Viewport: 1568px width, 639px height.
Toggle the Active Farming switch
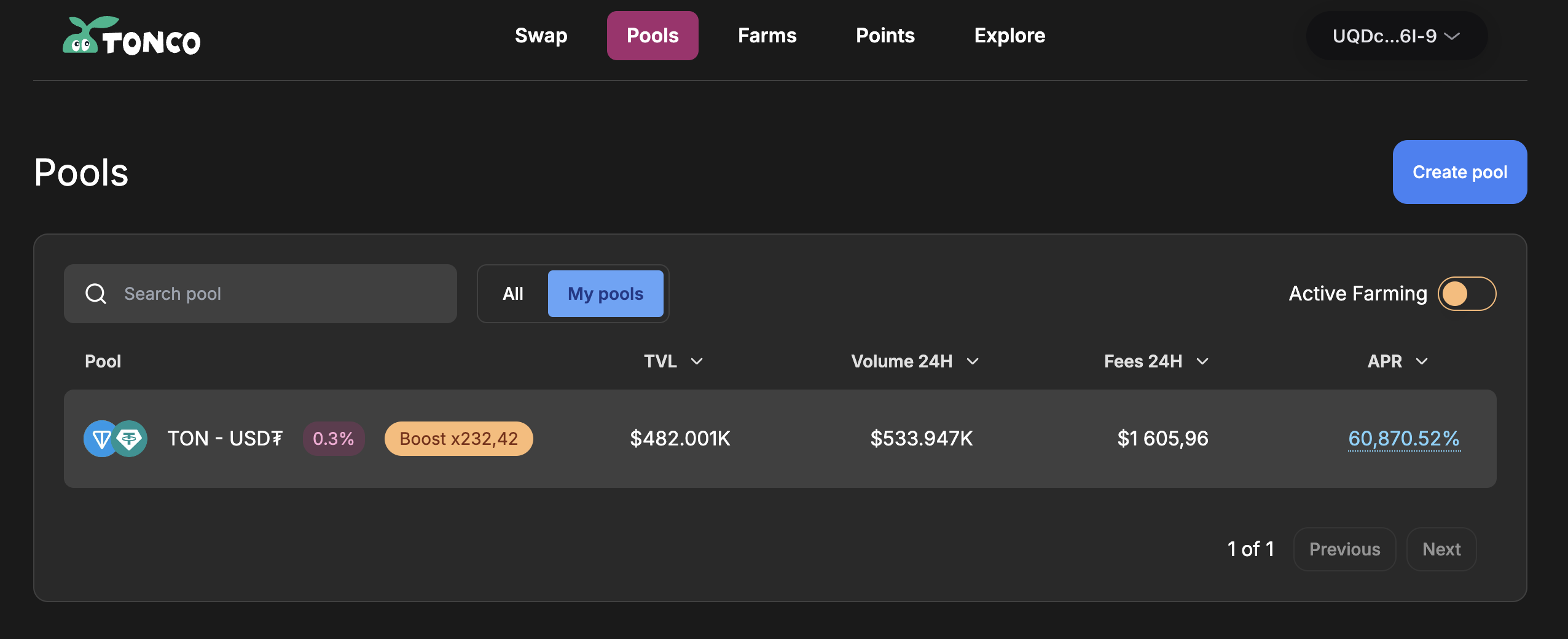(1466, 294)
